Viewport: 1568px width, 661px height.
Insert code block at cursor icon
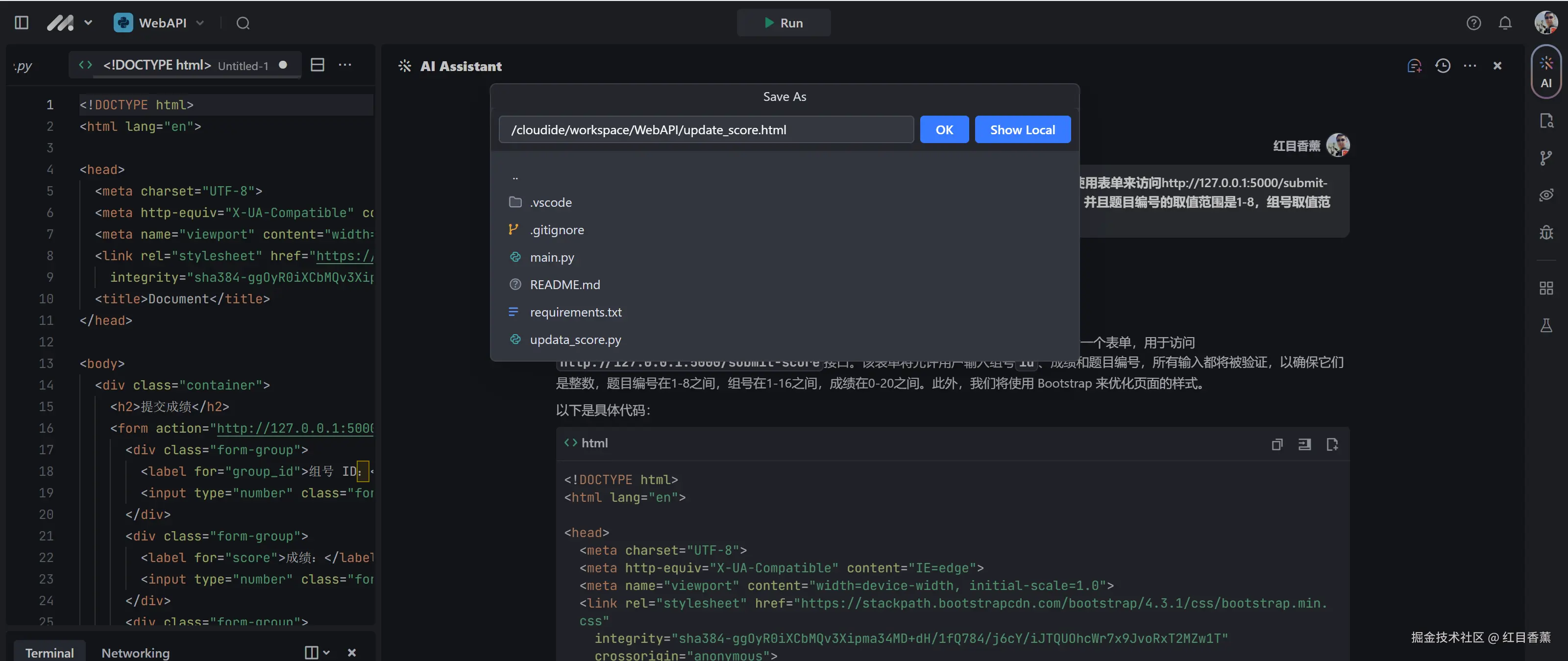1304,444
